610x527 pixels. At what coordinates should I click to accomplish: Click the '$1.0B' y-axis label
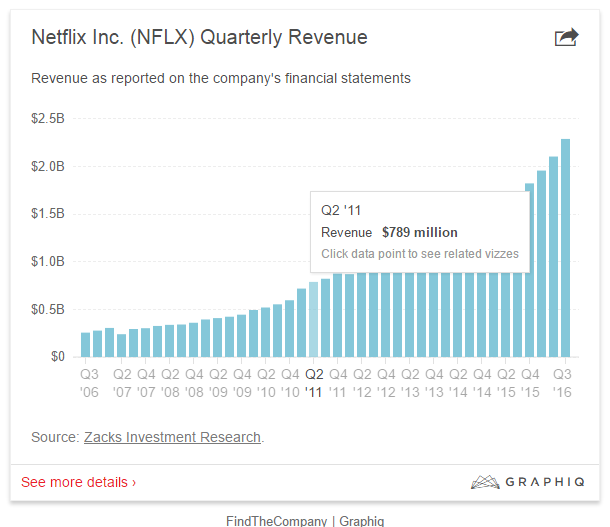(48, 261)
